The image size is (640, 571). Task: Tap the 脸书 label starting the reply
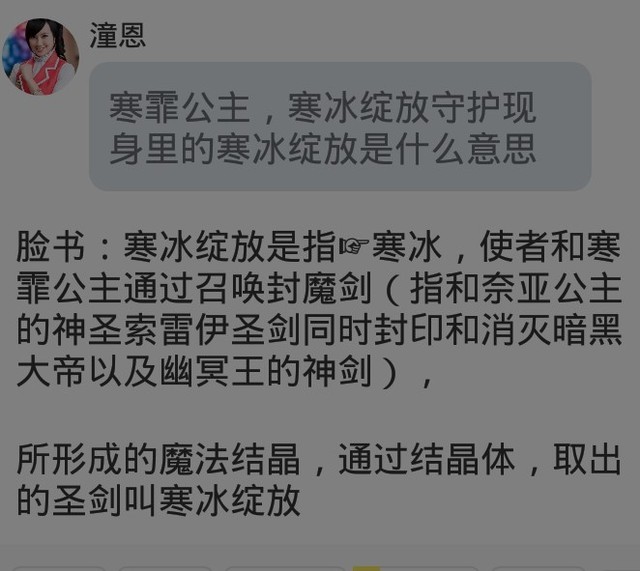(x=51, y=246)
